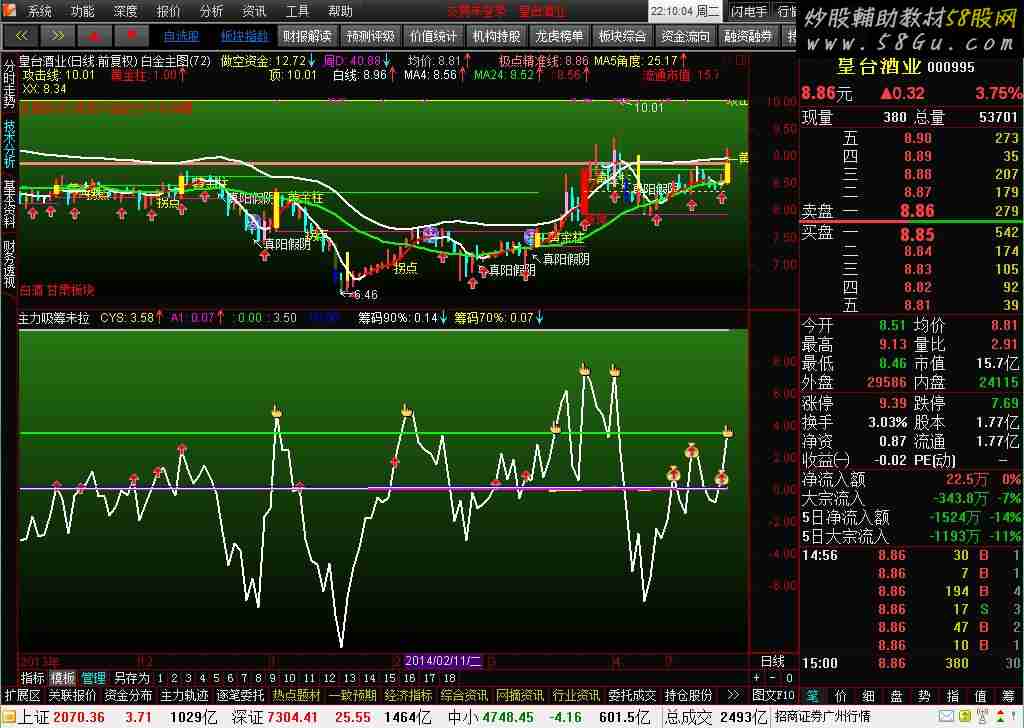The width and height of the screenshot is (1024, 728).
Task: Open the 自选股 link
Action: [x=181, y=36]
